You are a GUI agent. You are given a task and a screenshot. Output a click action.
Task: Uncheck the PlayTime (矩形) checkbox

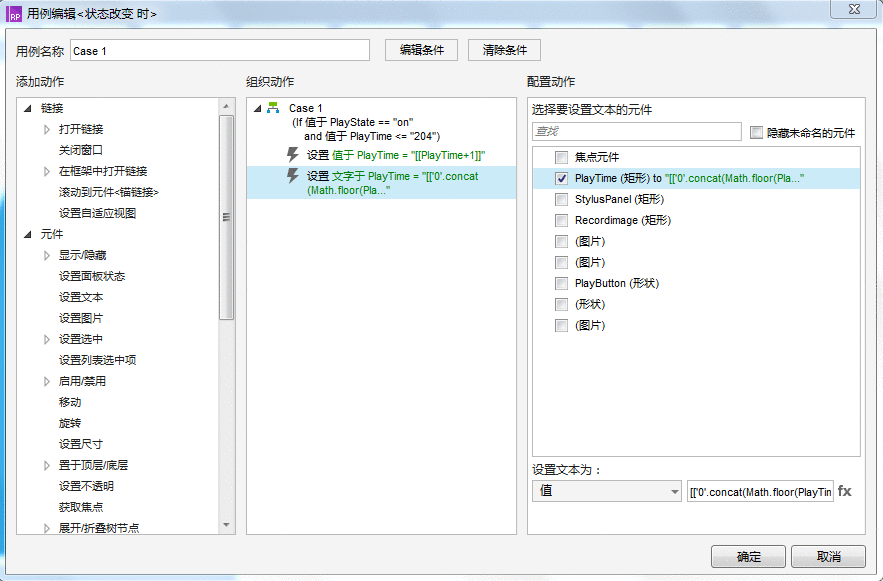561,178
